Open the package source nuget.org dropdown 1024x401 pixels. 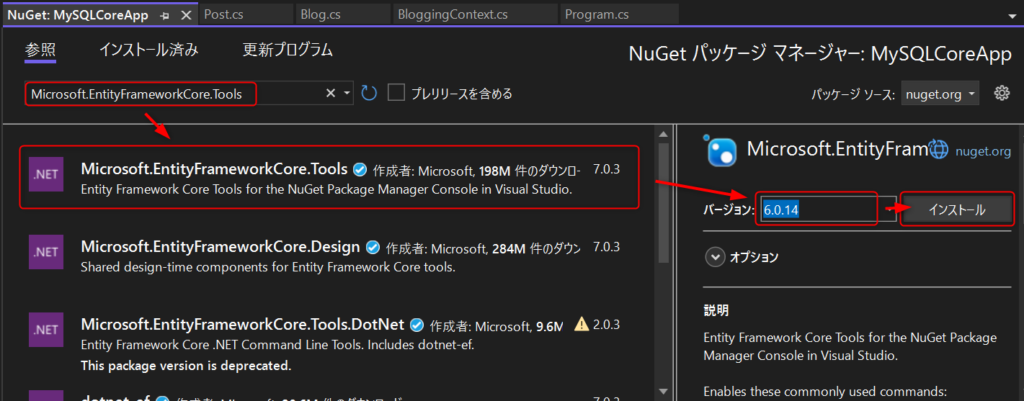coord(940,95)
